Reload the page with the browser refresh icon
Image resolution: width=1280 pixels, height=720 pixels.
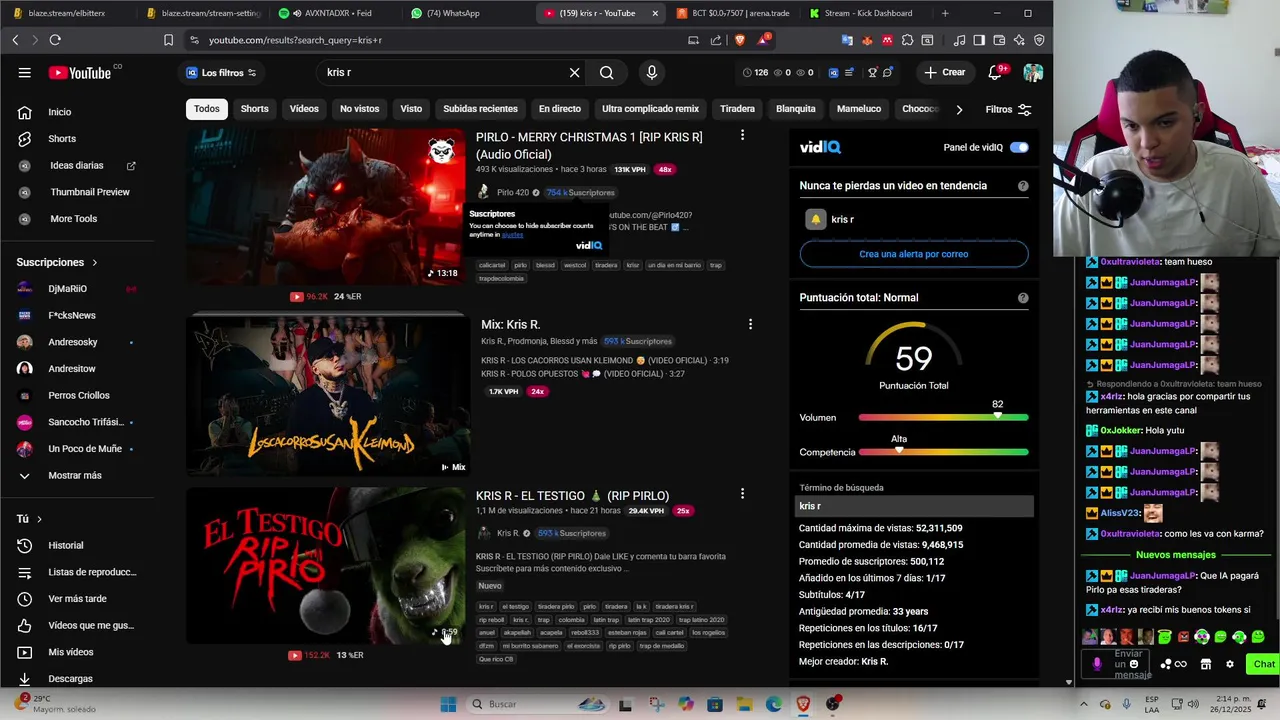(55, 40)
